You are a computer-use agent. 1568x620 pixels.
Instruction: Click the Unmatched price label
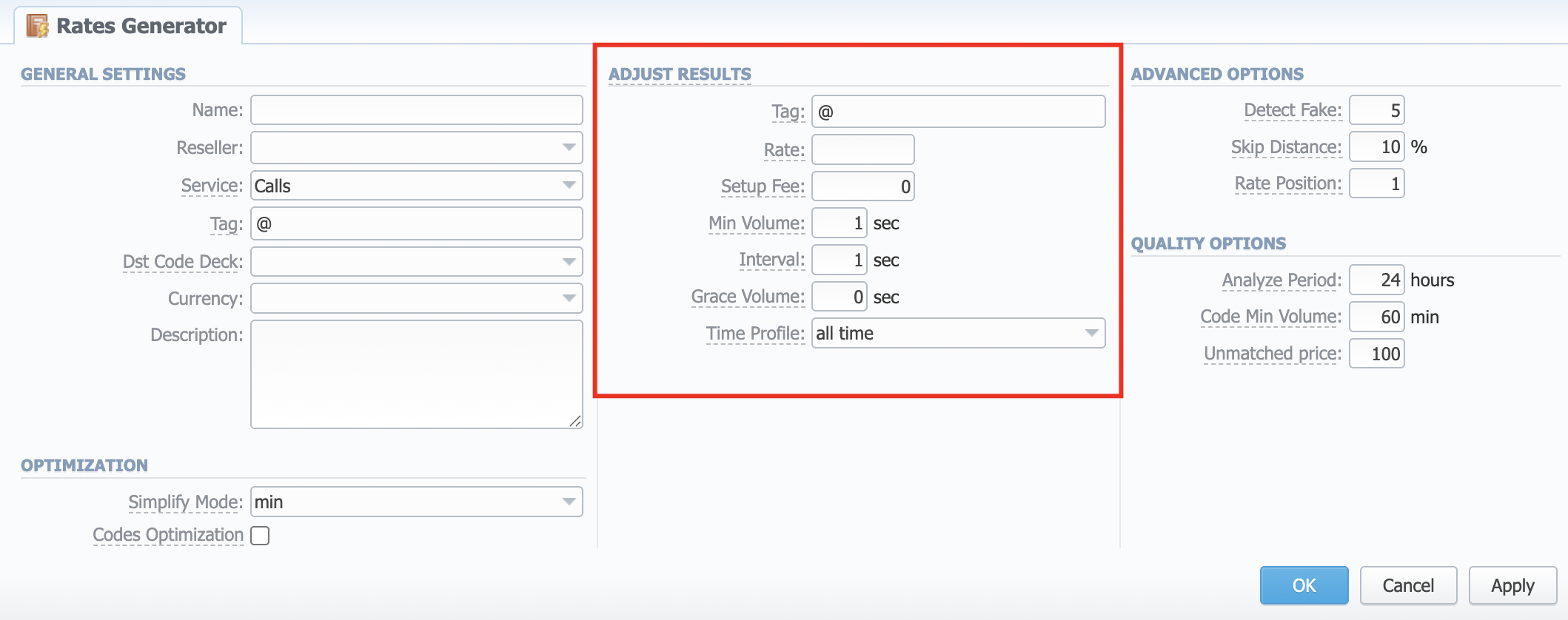pos(1273,354)
